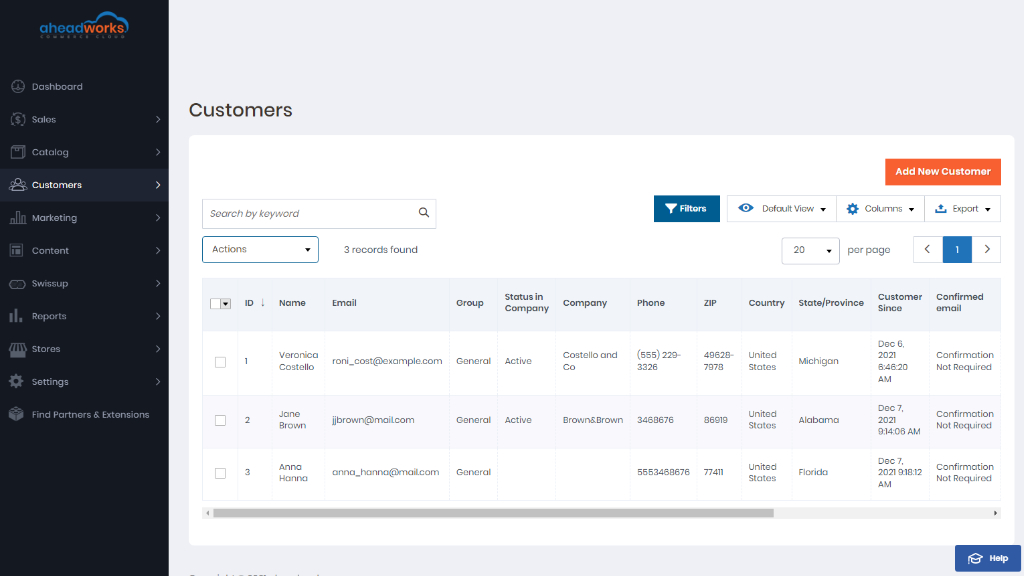The height and width of the screenshot is (576, 1024).
Task: Expand the Catalog menu chevron
Action: 158,152
